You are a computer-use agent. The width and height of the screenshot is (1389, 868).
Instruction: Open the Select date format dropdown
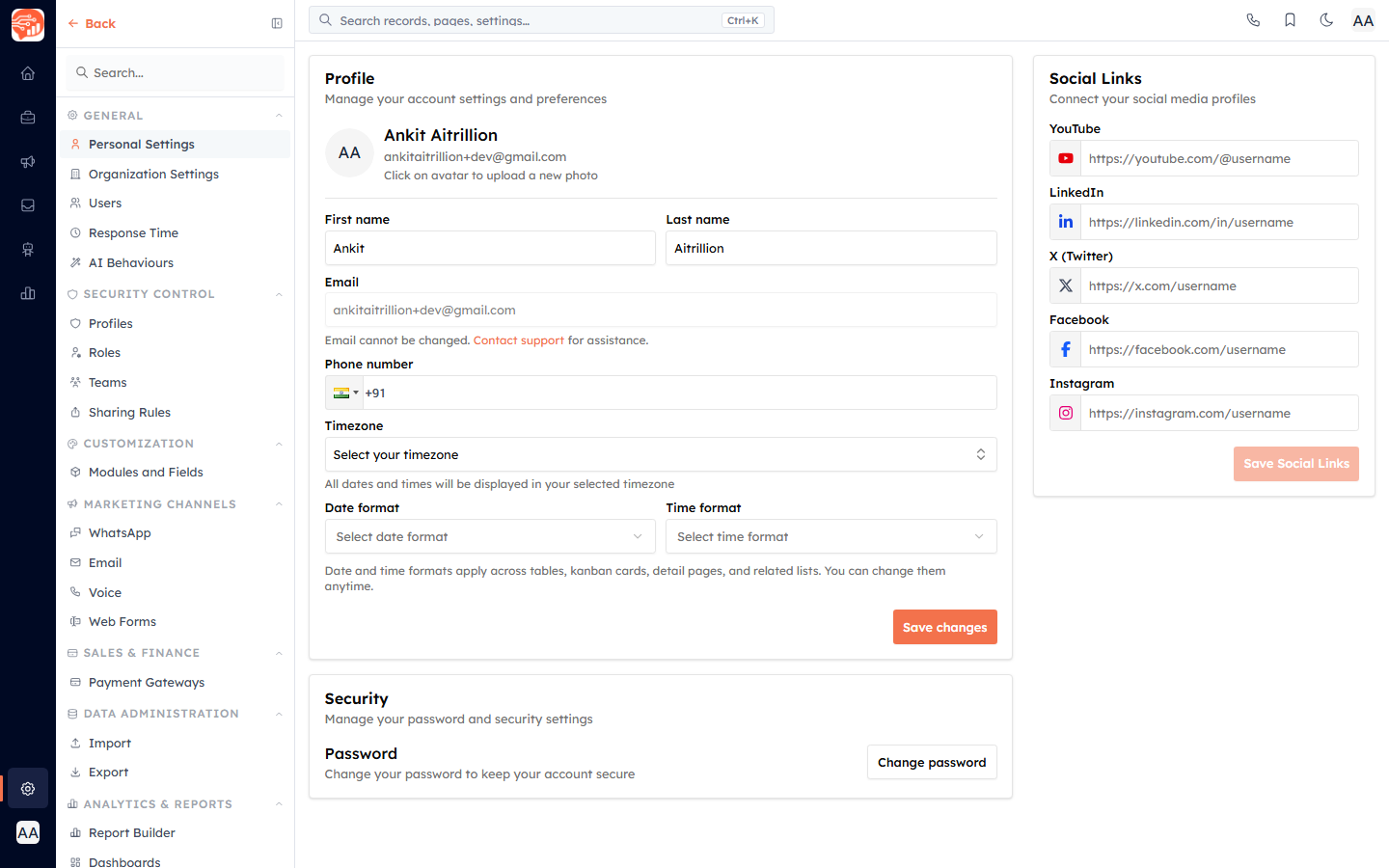(x=490, y=536)
